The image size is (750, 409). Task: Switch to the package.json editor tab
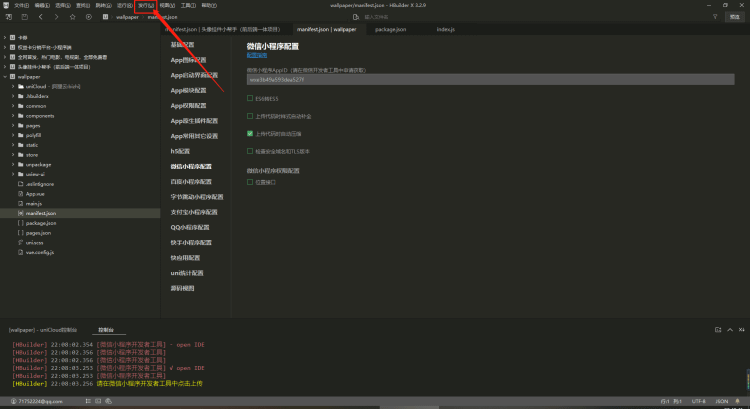pos(390,29)
